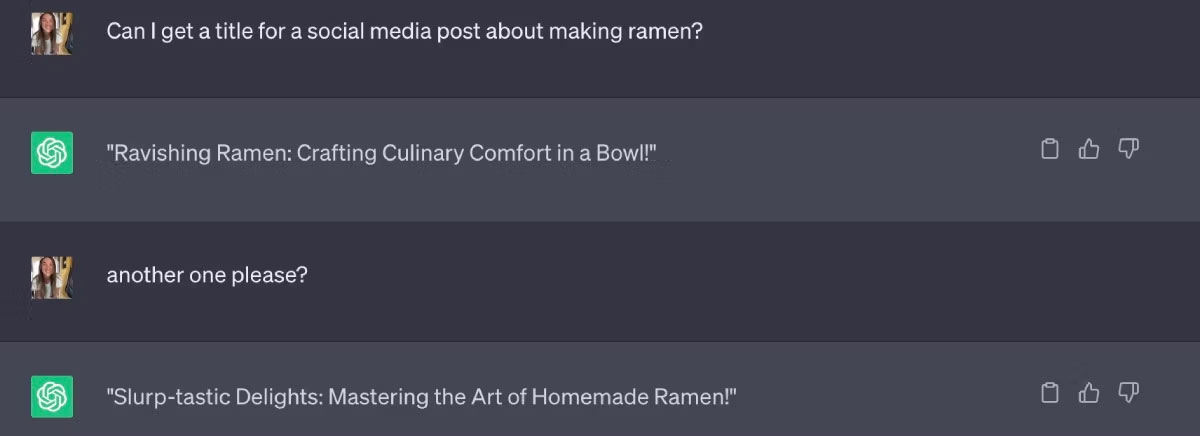1200x436 pixels.
Task: Copy the "Slurp-tastic Delights" response to clipboard
Action: 1050,393
